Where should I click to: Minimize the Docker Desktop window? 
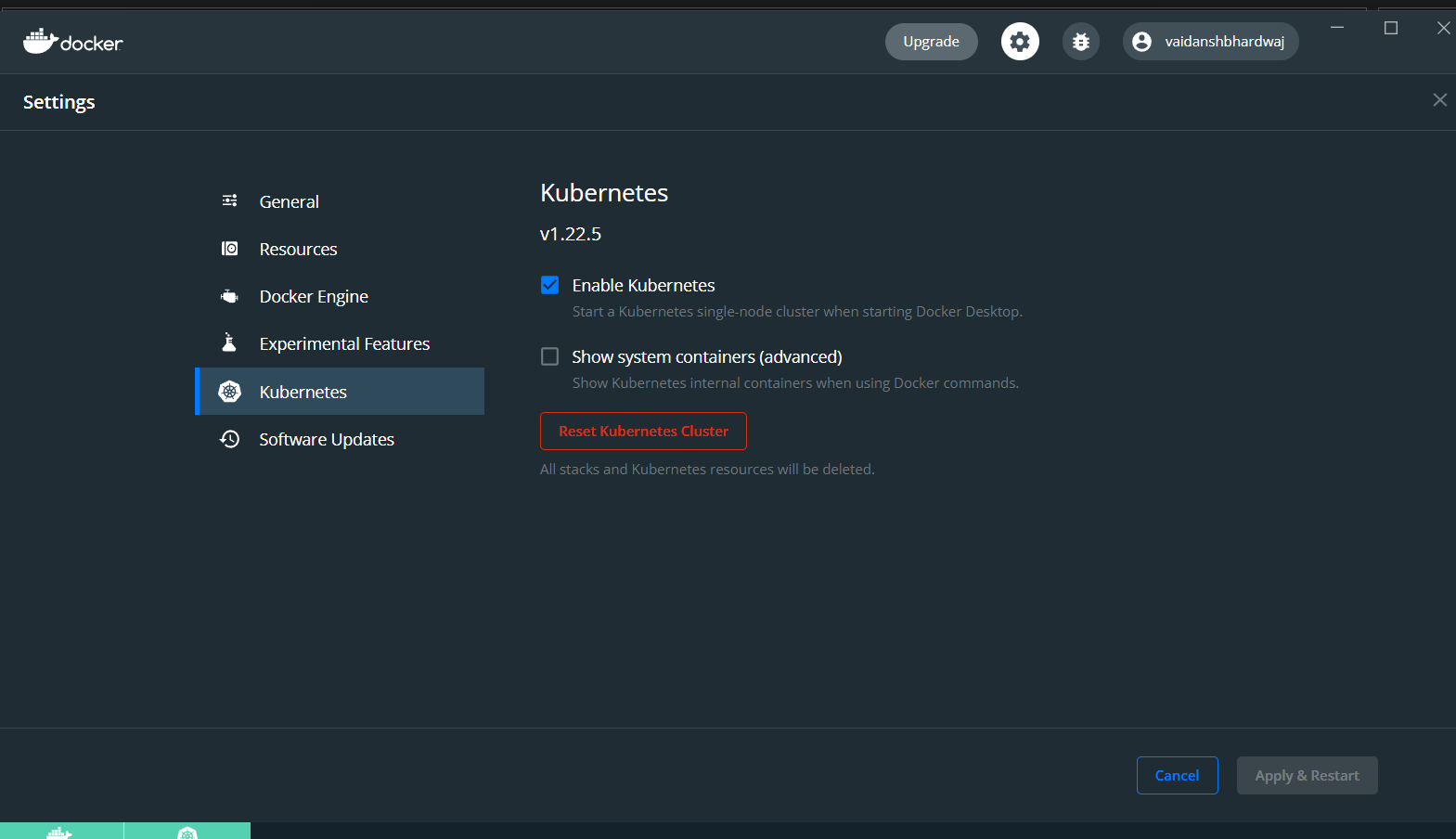[x=1337, y=28]
